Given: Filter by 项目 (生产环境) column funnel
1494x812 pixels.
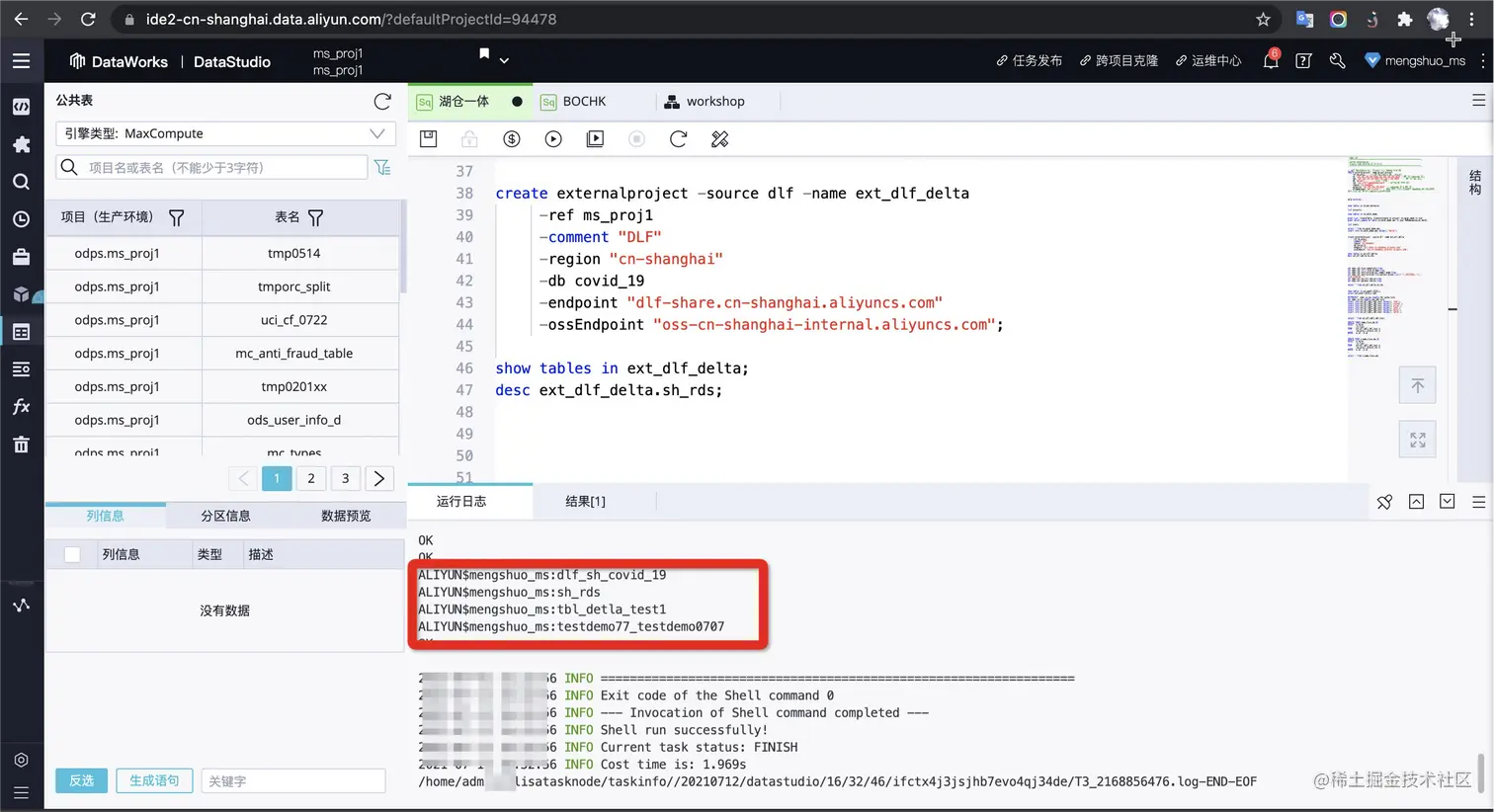Looking at the screenshot, I should click(x=176, y=217).
